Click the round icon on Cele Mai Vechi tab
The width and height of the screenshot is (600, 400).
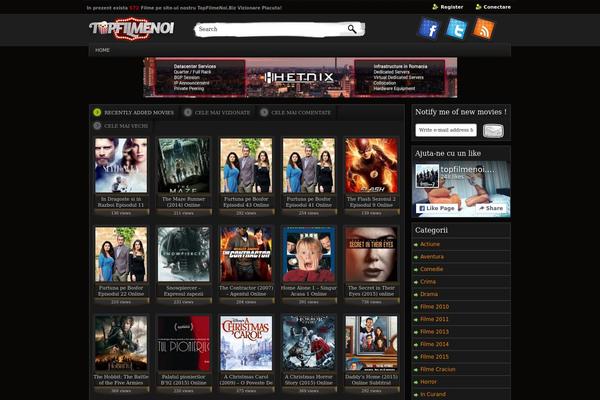click(97, 126)
